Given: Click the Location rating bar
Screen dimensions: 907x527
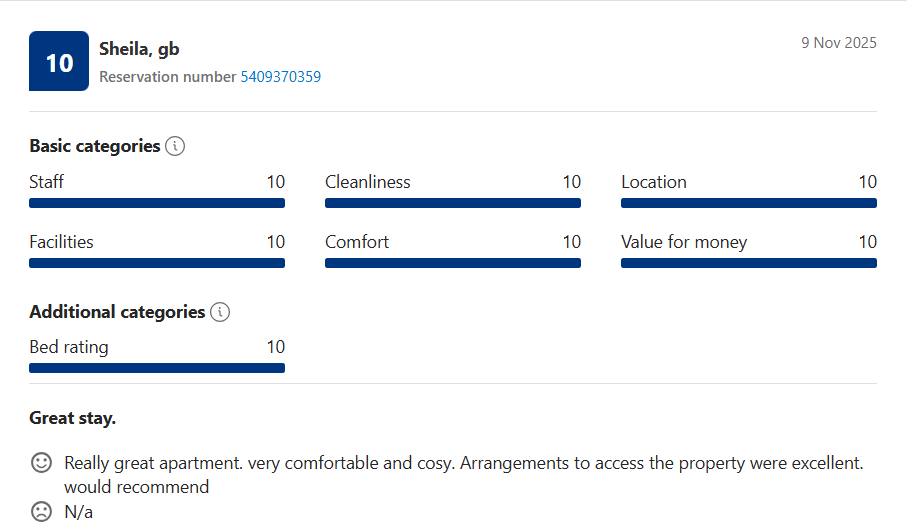Looking at the screenshot, I should click(x=749, y=203).
